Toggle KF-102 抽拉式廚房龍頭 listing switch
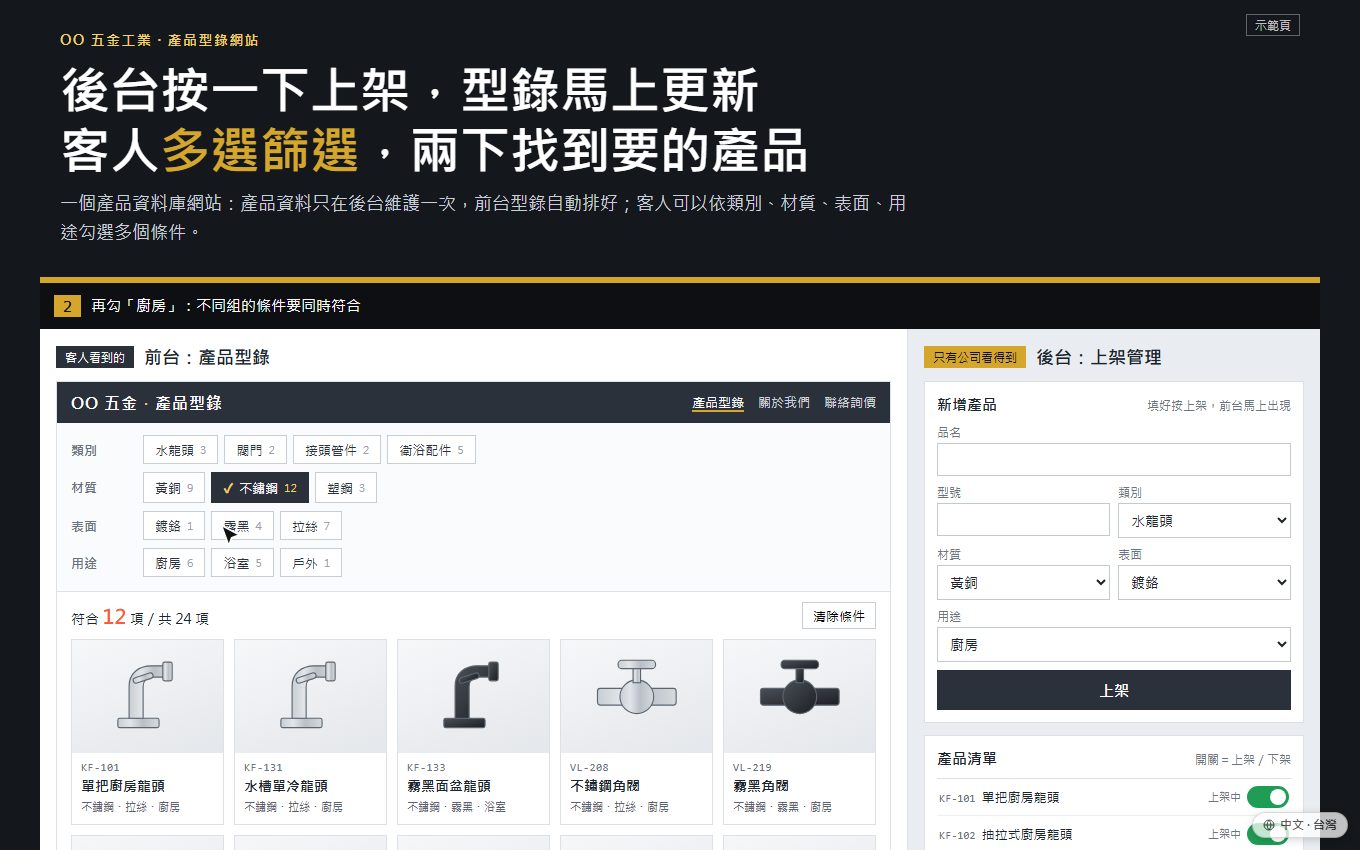The image size is (1360, 850). tap(1267, 834)
